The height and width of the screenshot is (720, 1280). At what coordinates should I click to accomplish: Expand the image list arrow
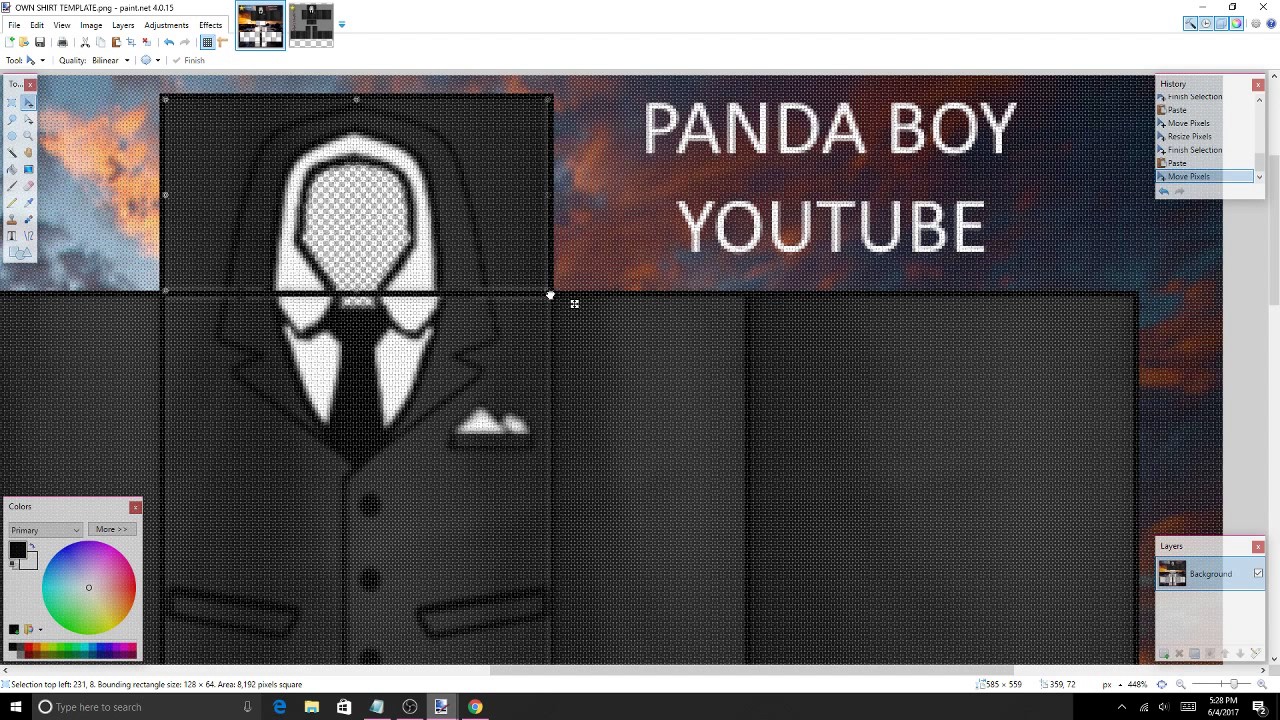342,24
